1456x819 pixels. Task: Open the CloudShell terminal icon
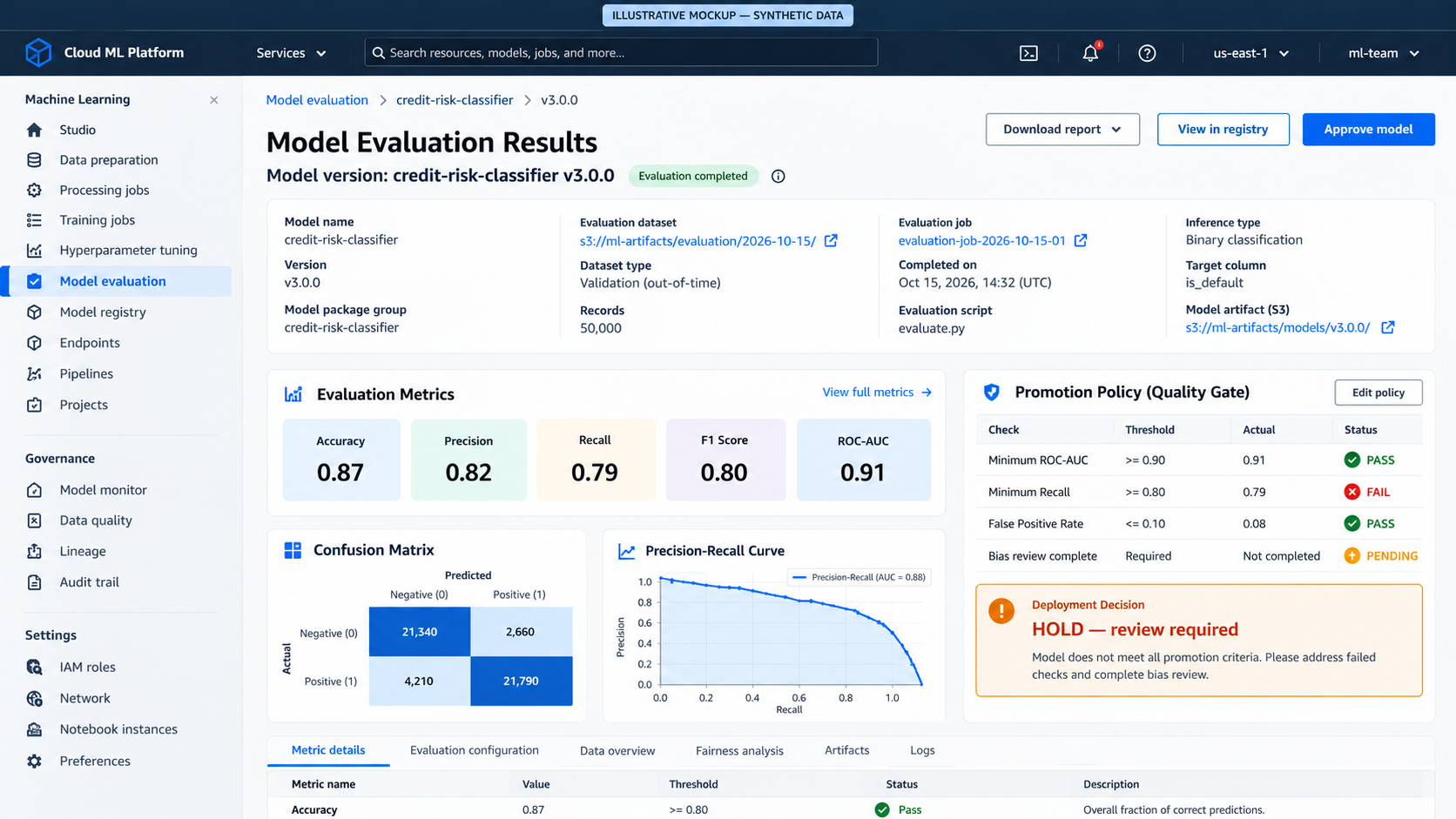[1028, 53]
